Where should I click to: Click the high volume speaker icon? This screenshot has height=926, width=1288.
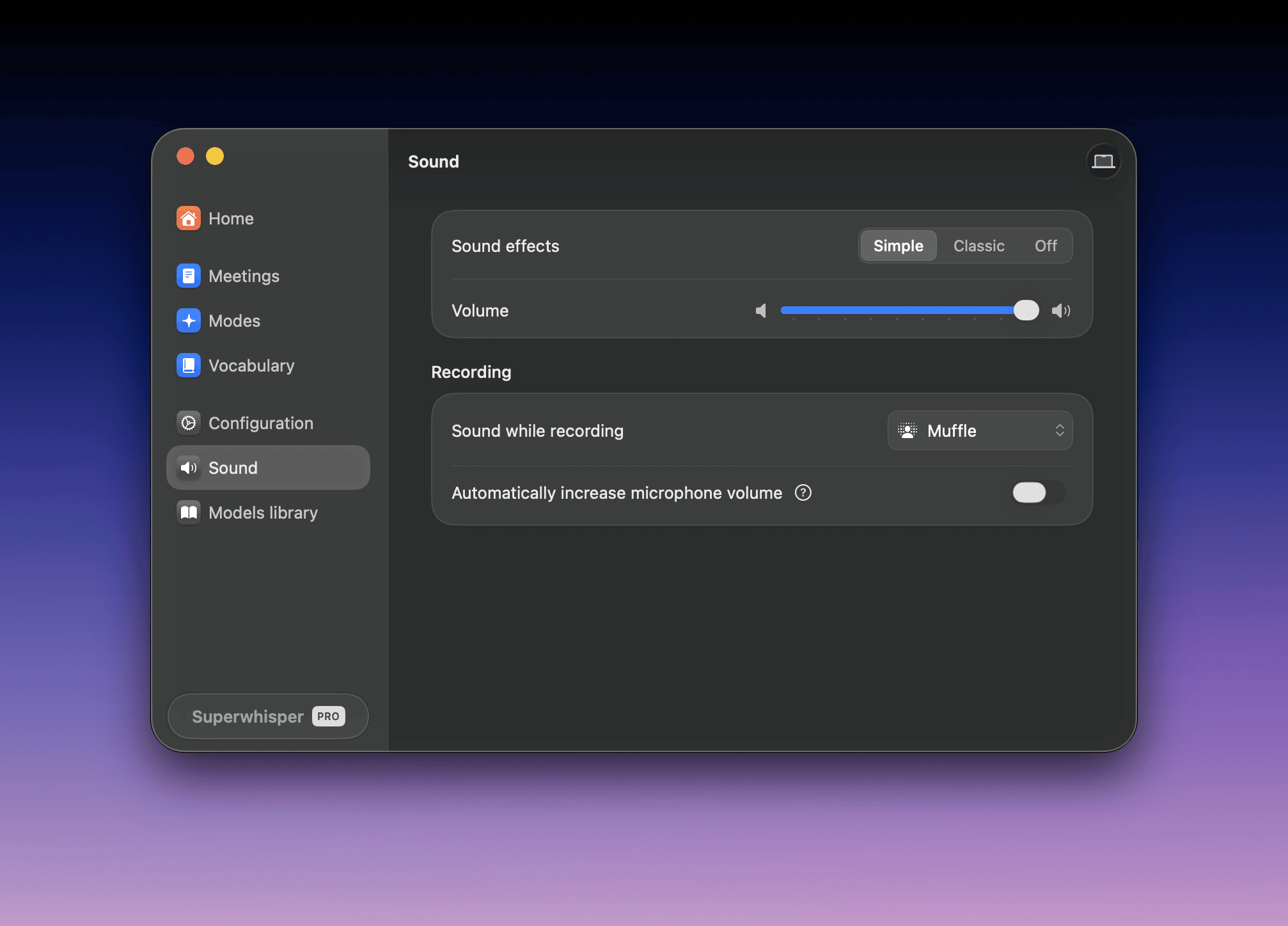[x=1061, y=311]
